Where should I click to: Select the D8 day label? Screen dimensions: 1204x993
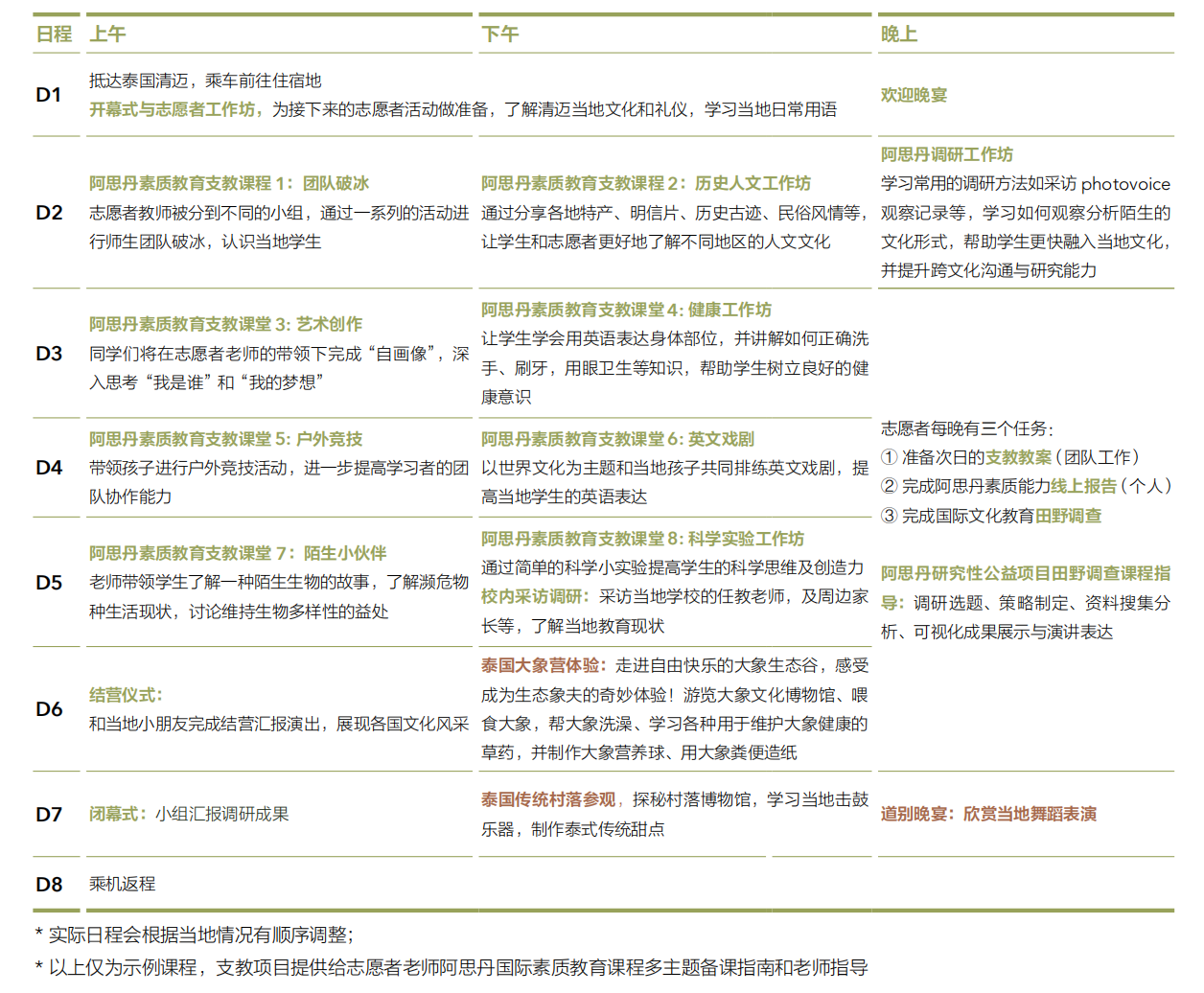49,885
